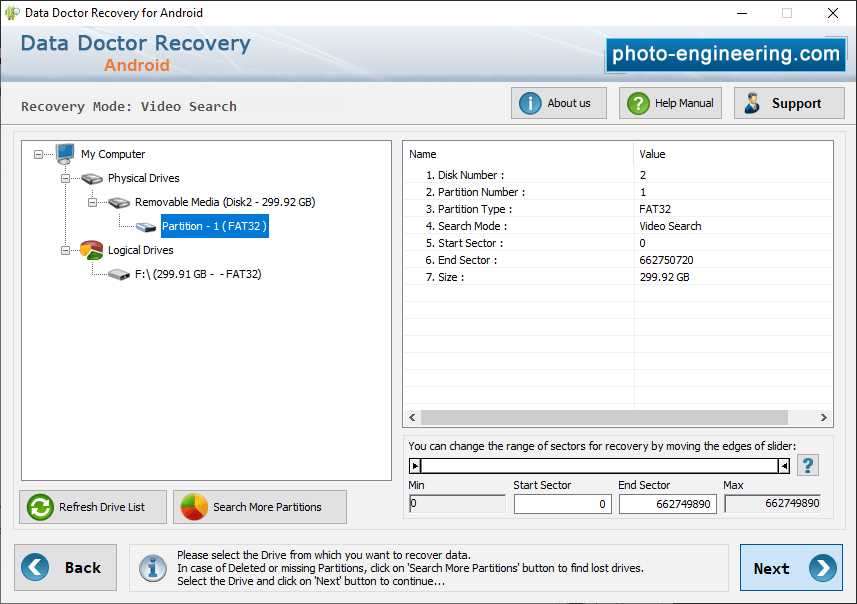Image resolution: width=857 pixels, height=604 pixels.
Task: Click the table's left scroll arrow
Action: click(x=412, y=418)
